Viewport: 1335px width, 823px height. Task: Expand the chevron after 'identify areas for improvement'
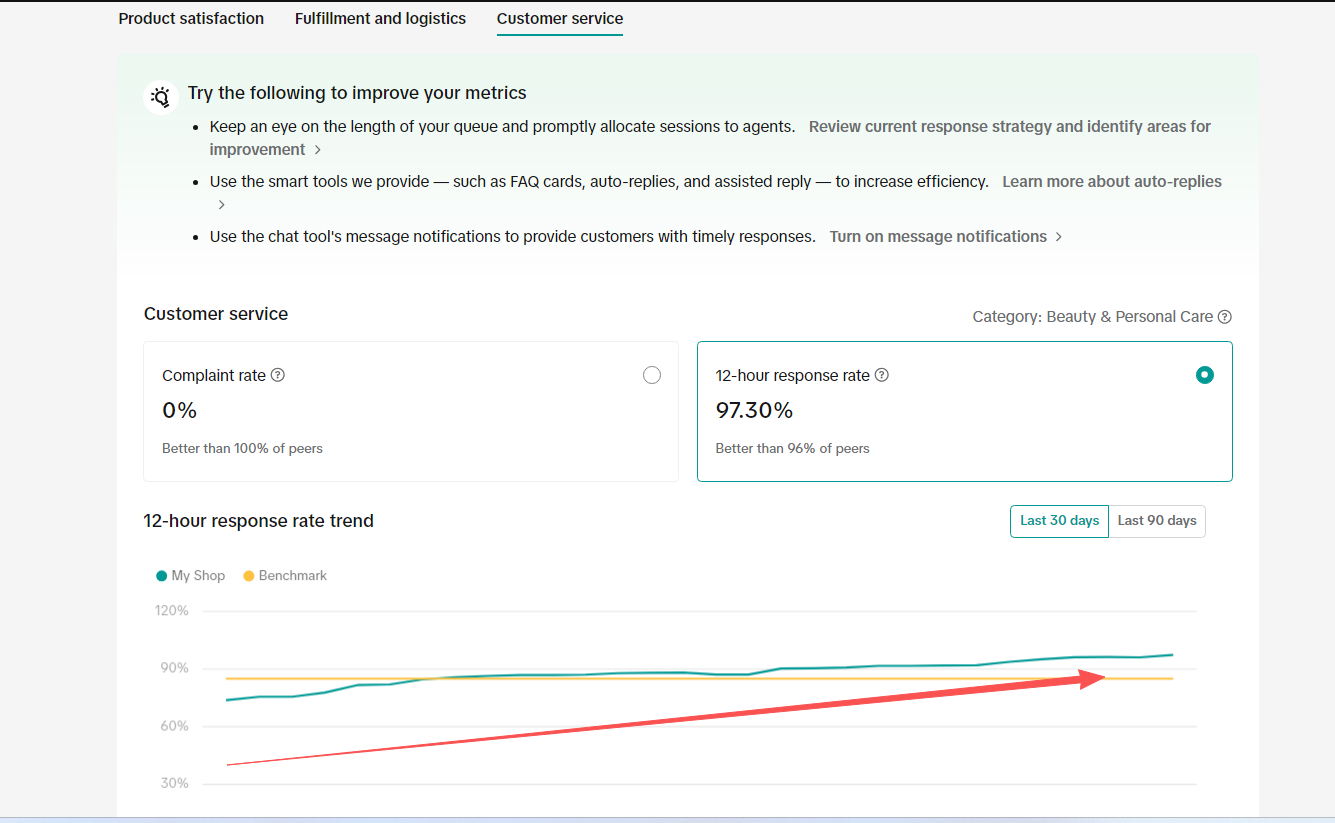tap(318, 150)
